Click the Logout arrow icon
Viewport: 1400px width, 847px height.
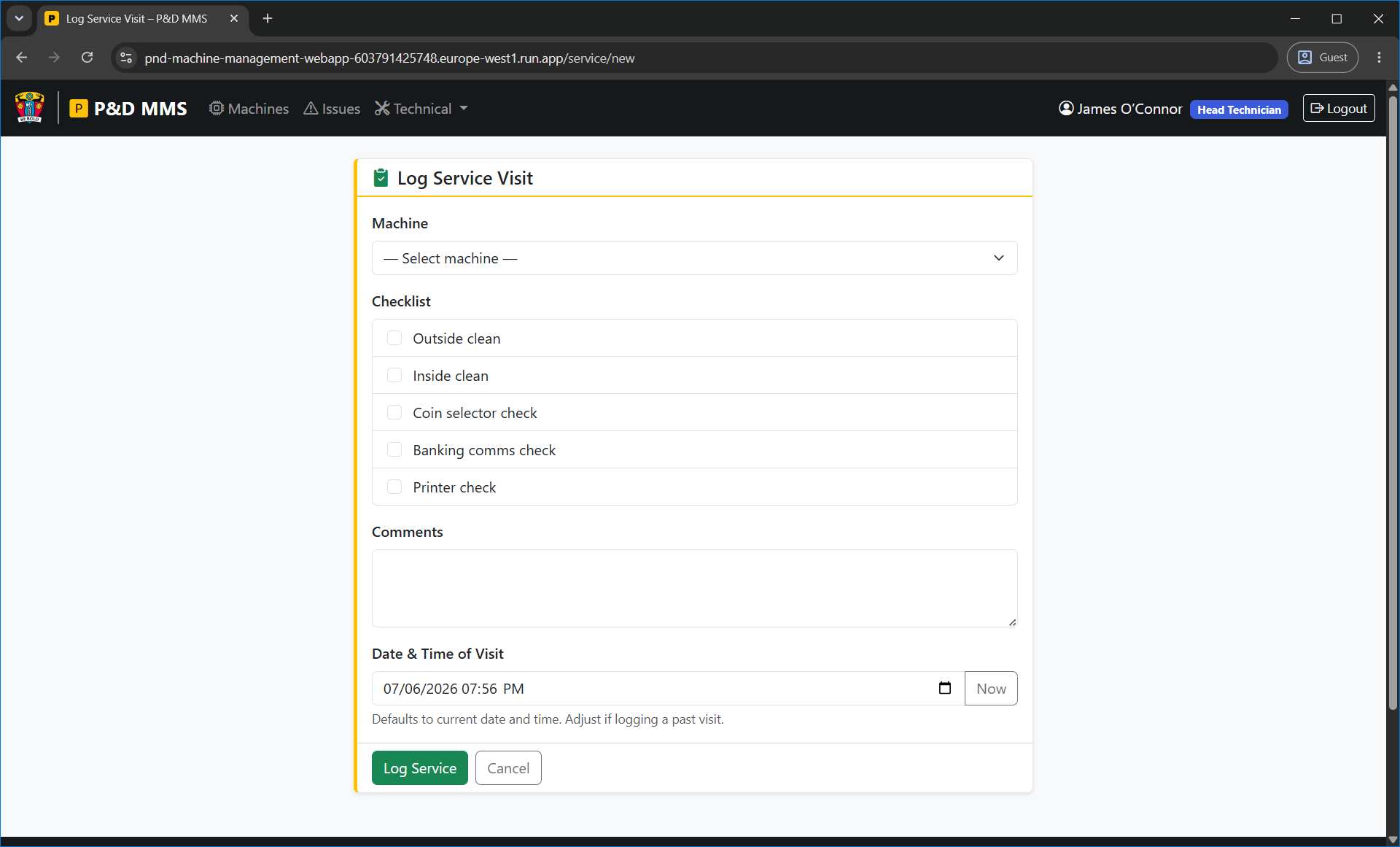(1317, 109)
